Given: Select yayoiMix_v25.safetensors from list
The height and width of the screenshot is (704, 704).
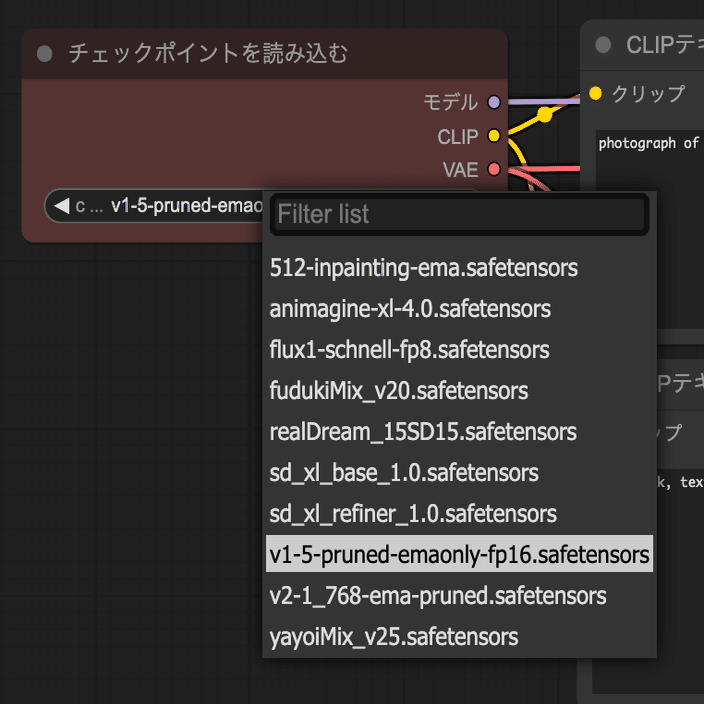Looking at the screenshot, I should (459, 637).
